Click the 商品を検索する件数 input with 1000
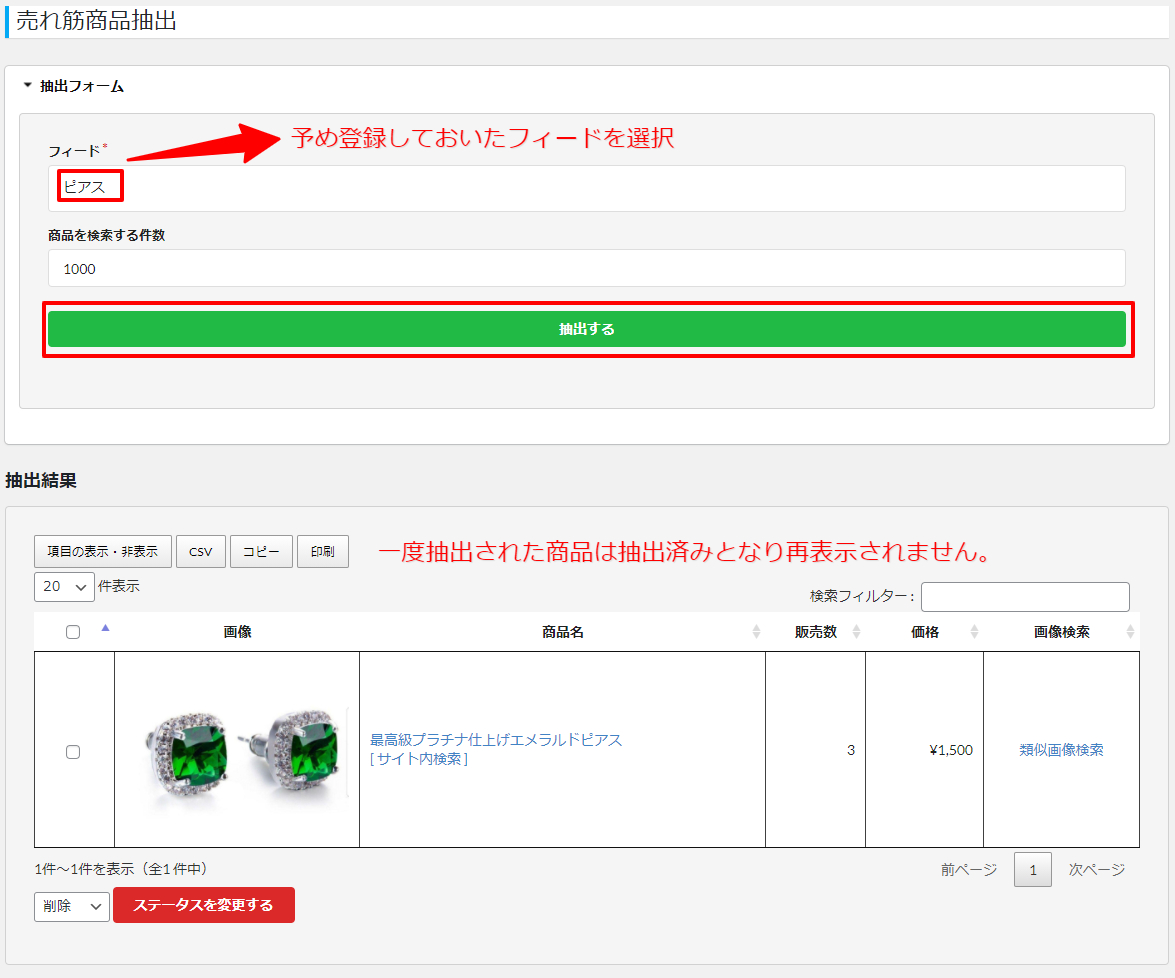 (587, 268)
